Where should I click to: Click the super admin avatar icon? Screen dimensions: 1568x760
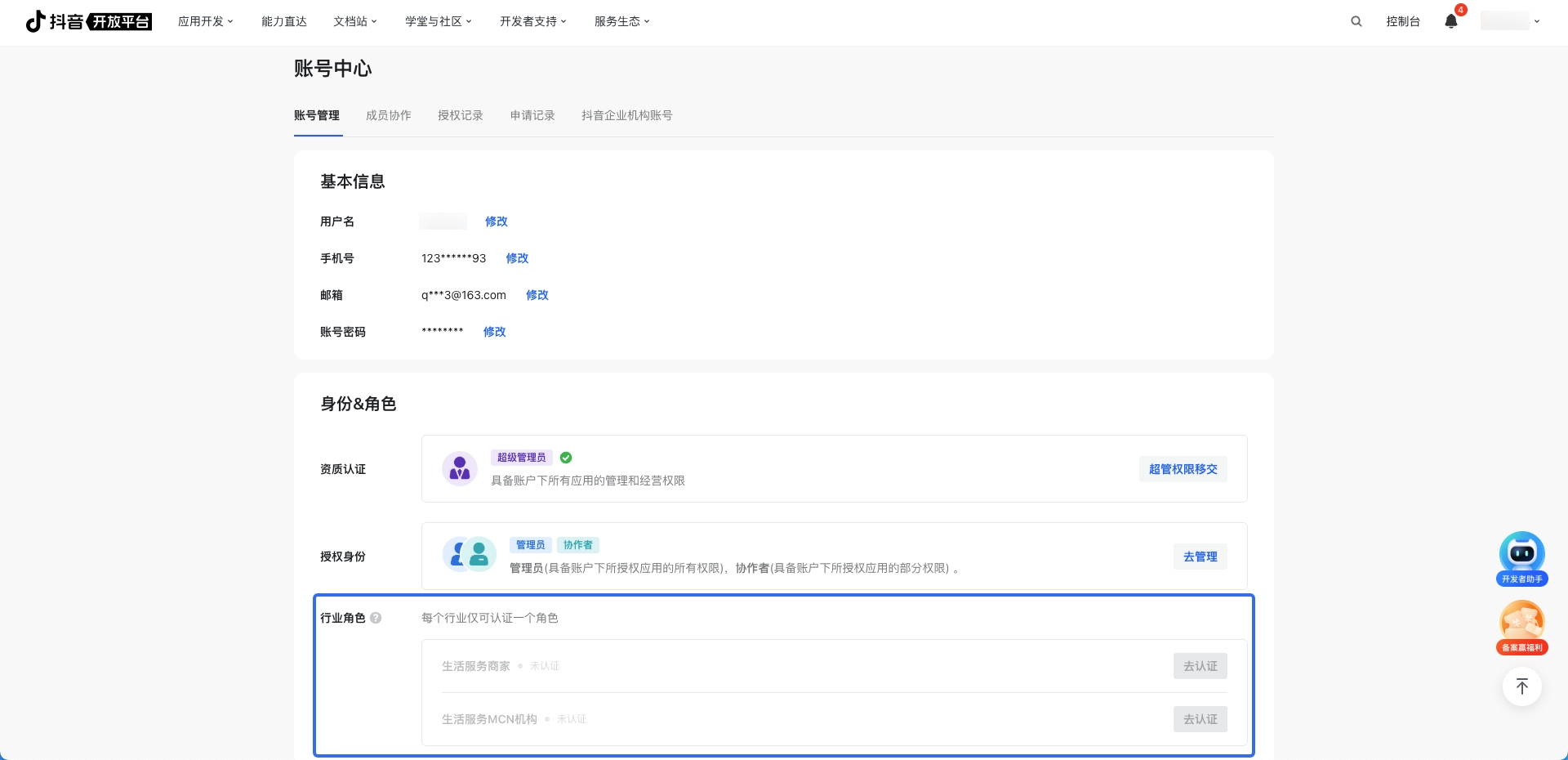coord(460,468)
